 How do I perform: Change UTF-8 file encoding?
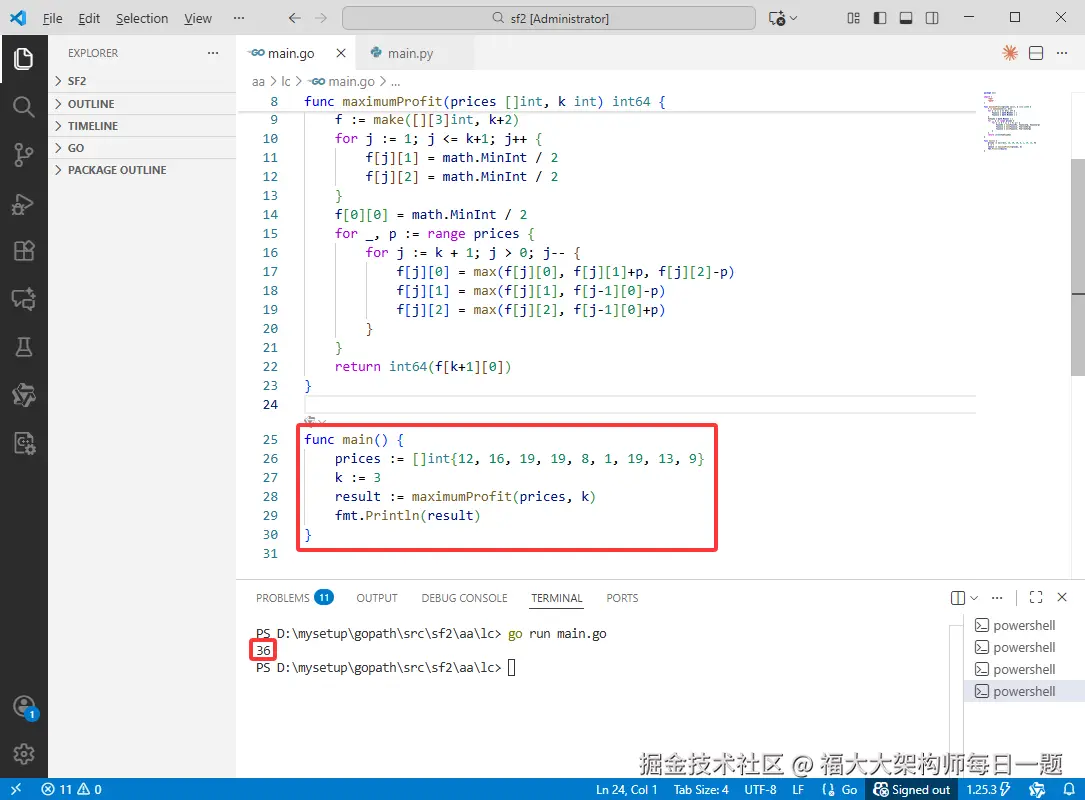tap(760, 790)
